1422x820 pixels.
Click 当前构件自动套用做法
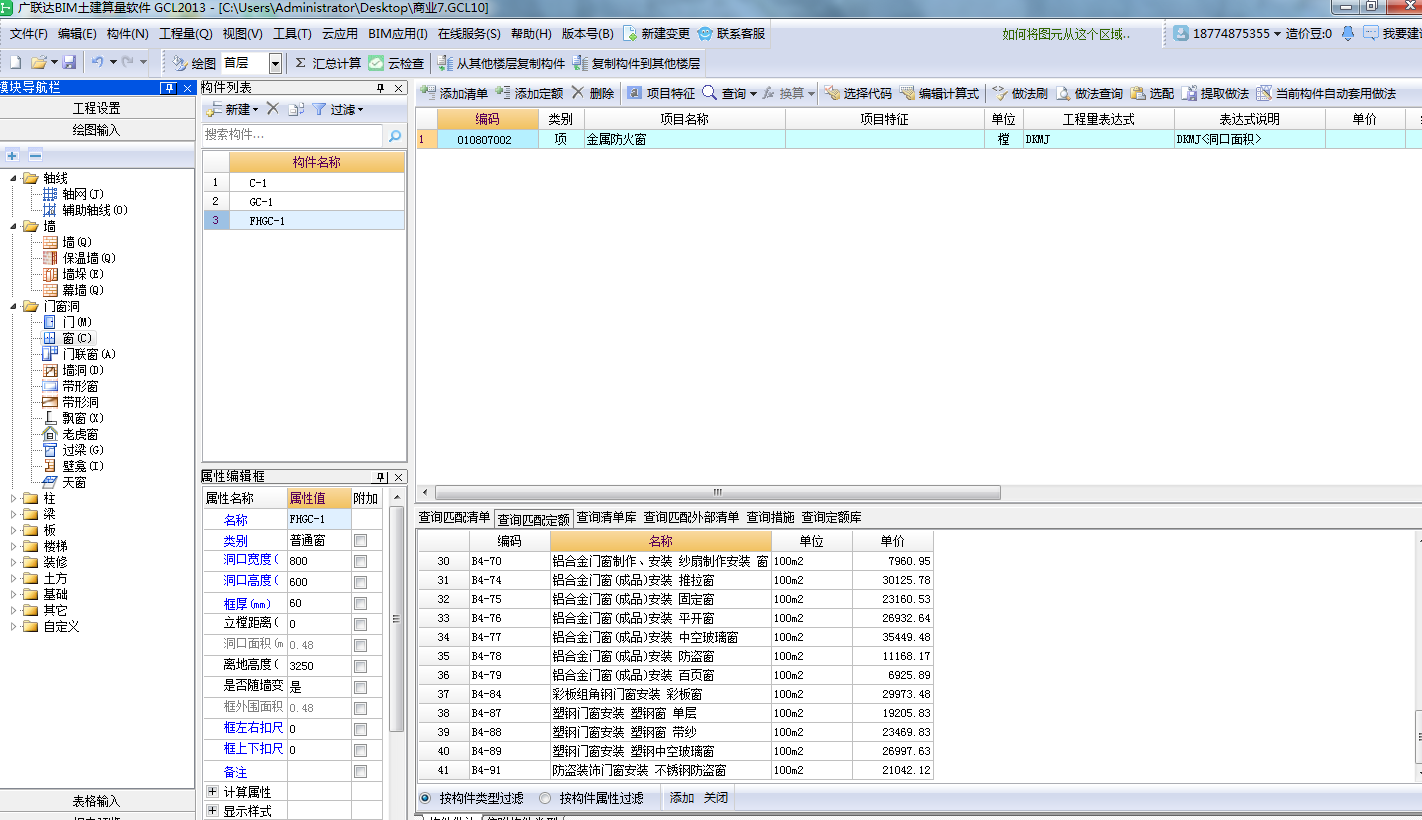click(1326, 93)
